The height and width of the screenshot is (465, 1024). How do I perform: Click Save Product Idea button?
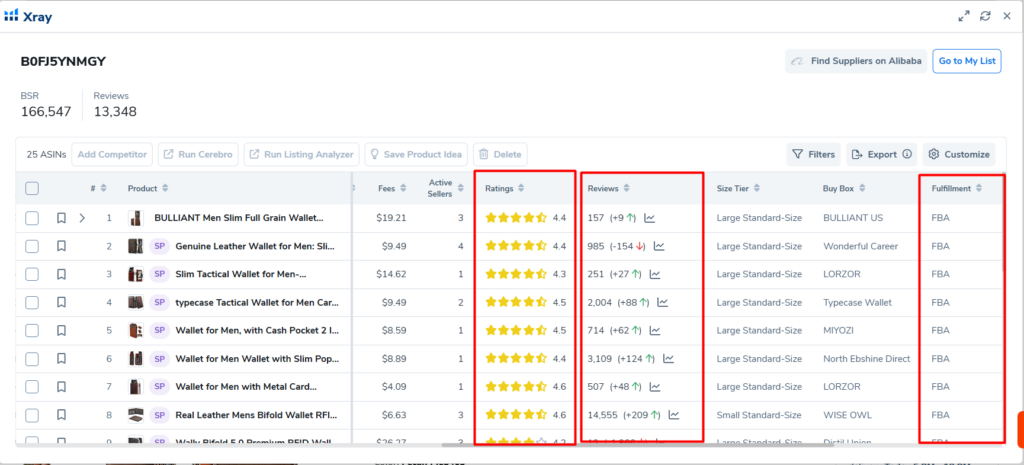(x=416, y=155)
